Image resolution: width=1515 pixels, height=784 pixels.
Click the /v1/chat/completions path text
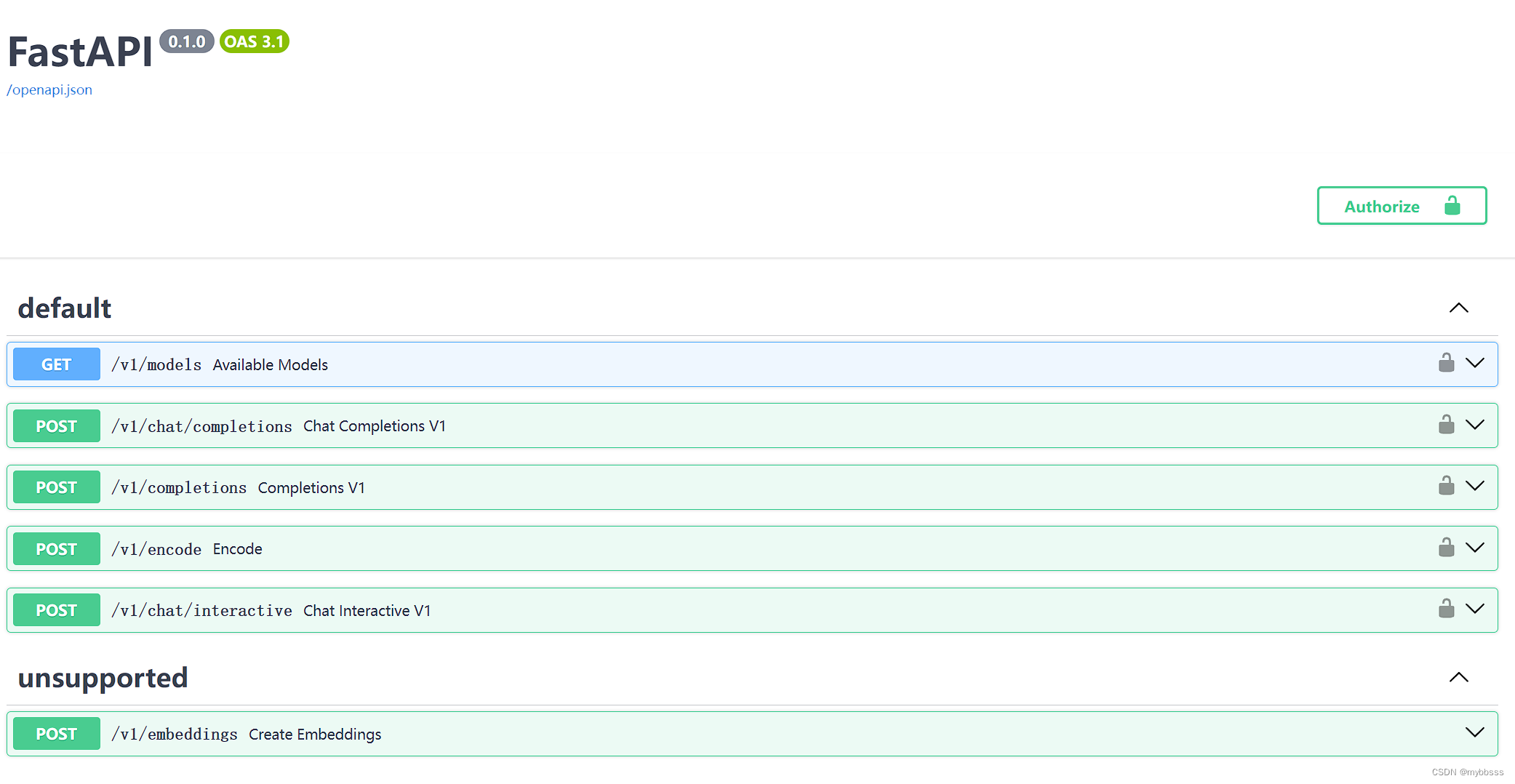tap(201, 426)
